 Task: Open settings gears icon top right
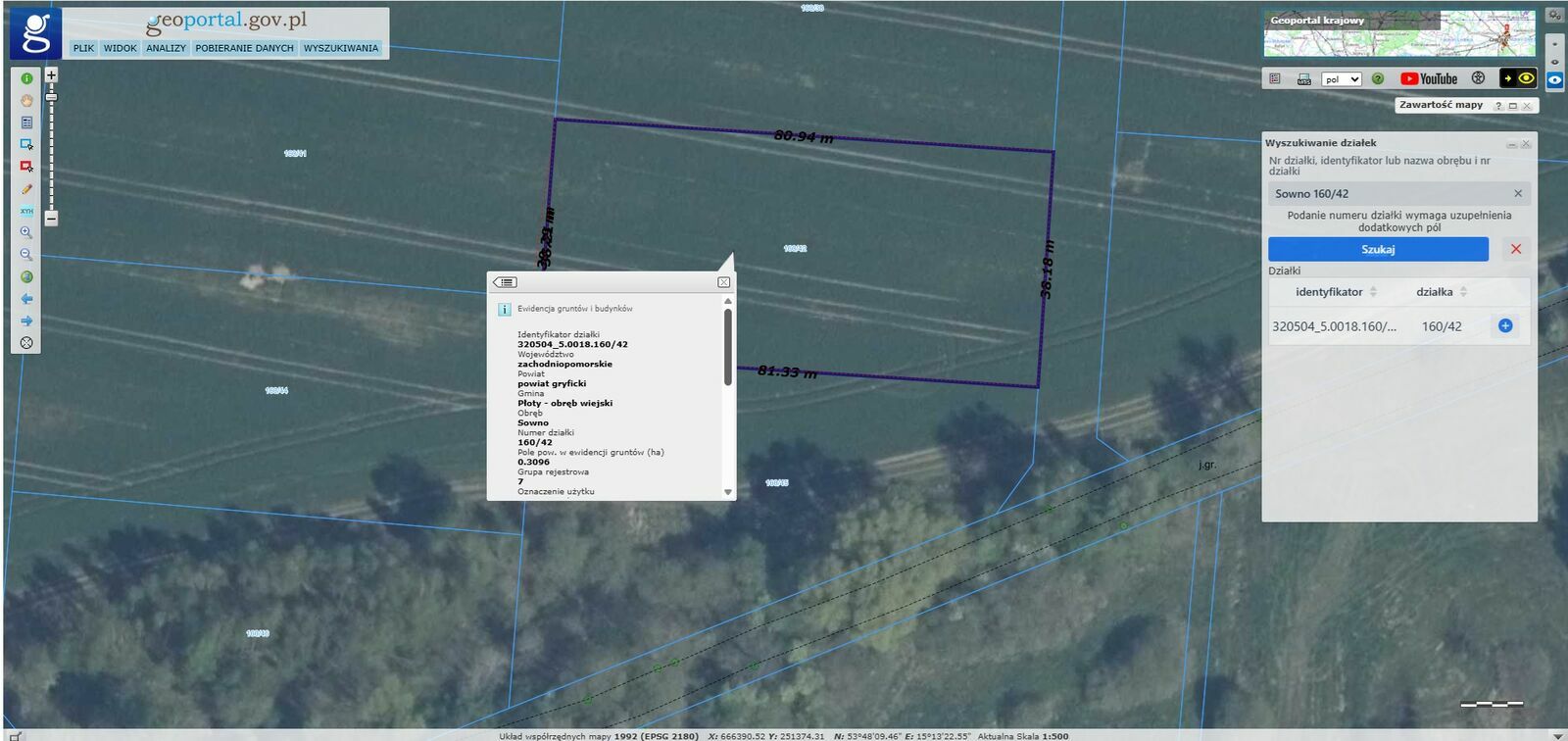tap(1554, 15)
